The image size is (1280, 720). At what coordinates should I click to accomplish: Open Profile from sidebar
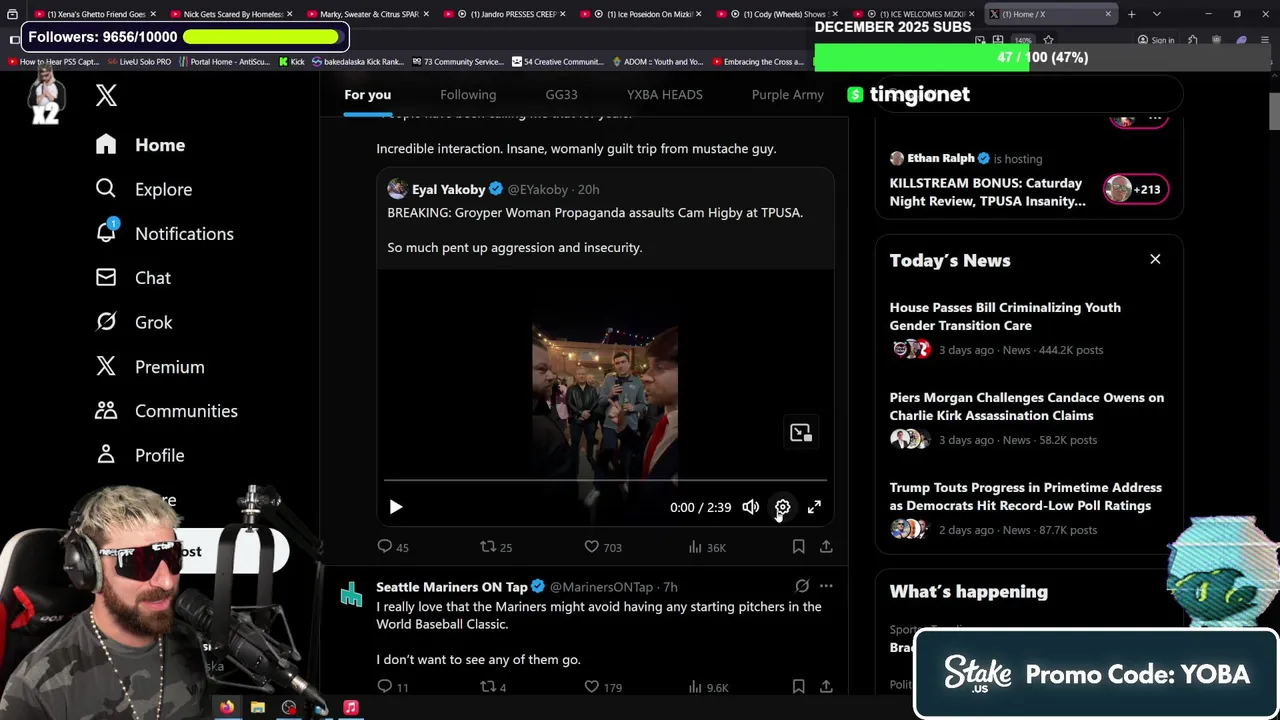(x=140, y=455)
